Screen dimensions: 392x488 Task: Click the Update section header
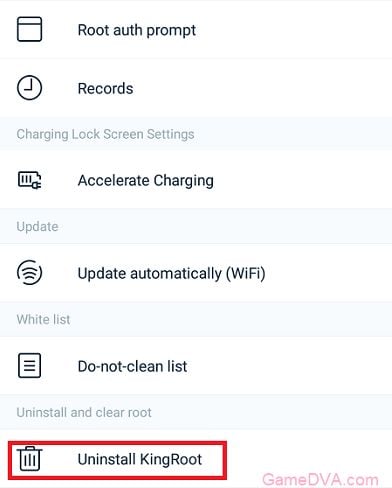click(37, 227)
